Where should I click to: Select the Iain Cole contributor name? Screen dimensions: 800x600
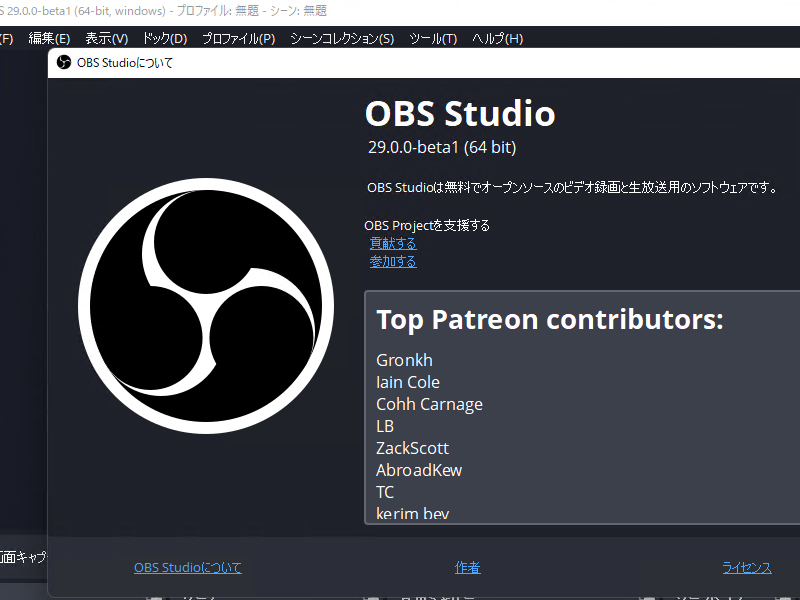(x=408, y=382)
